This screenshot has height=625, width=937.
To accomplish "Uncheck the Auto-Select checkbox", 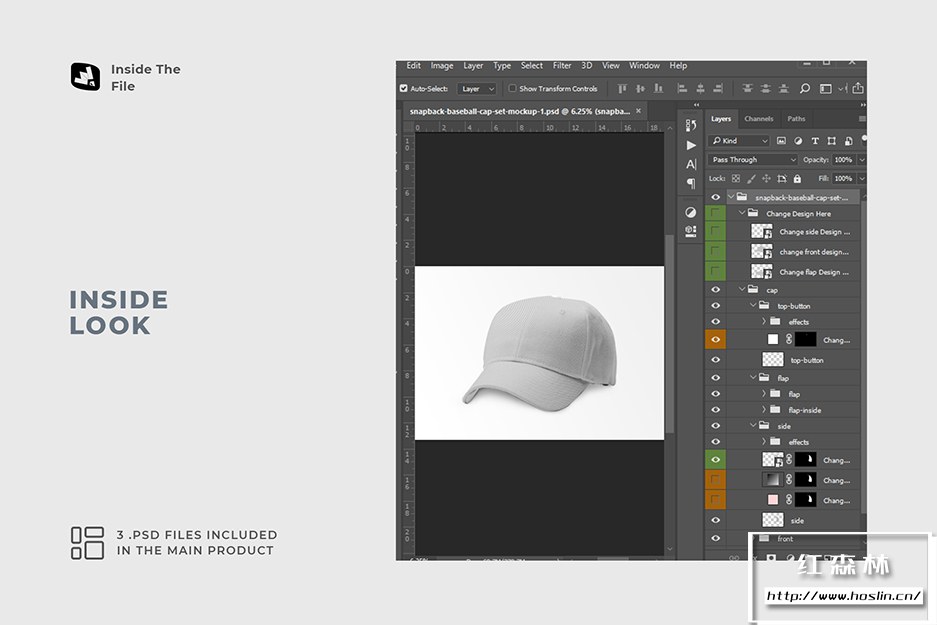I will tap(404, 89).
